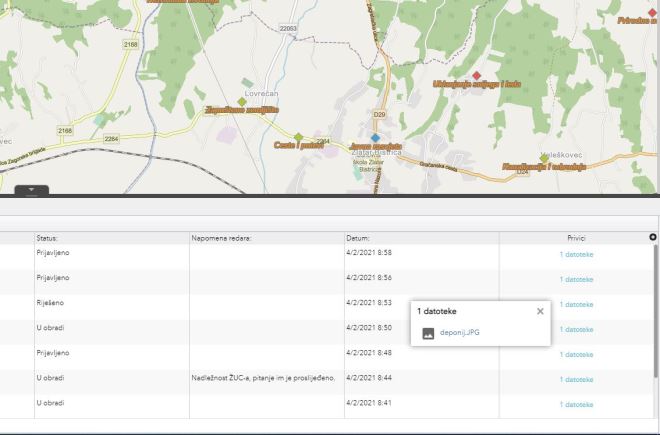
Task: Click the red marker at the map's top-right edge
Action: pos(652,12)
